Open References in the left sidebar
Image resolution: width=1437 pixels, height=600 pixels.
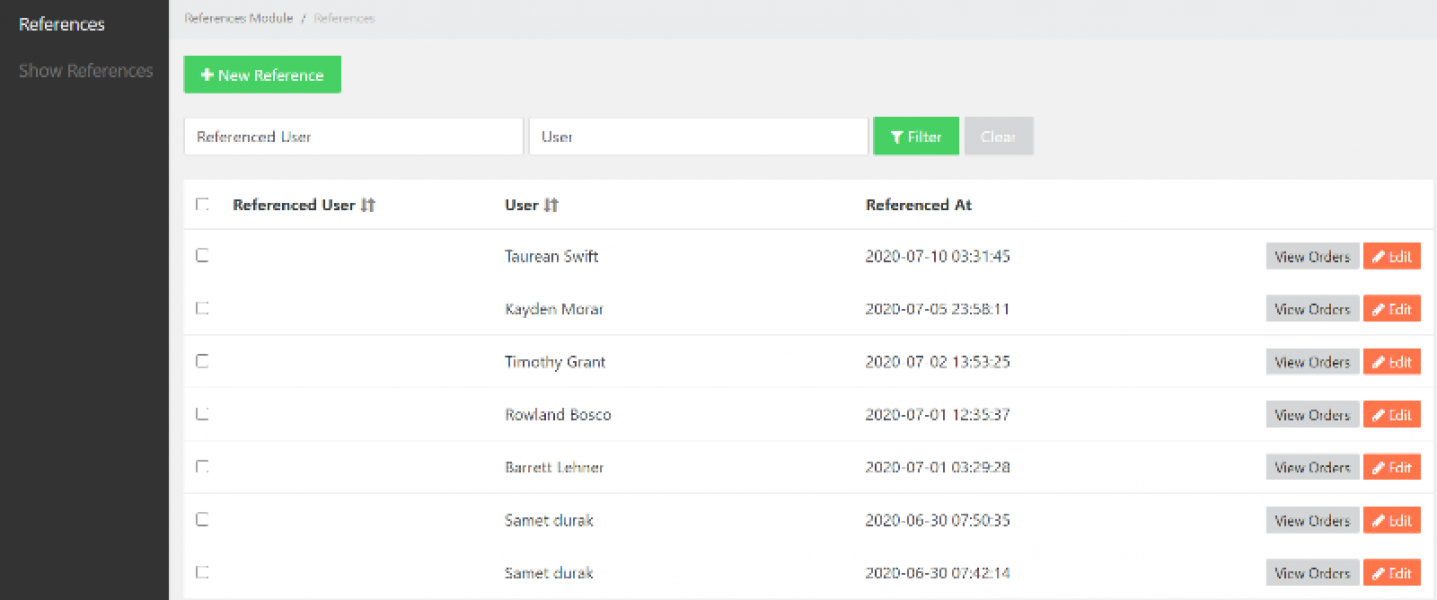click(x=62, y=24)
